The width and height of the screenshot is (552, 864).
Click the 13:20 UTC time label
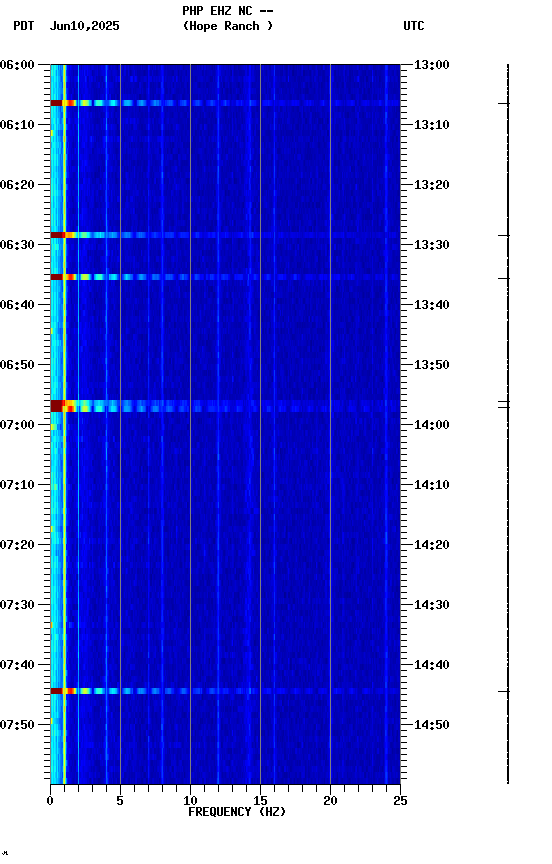click(x=432, y=185)
